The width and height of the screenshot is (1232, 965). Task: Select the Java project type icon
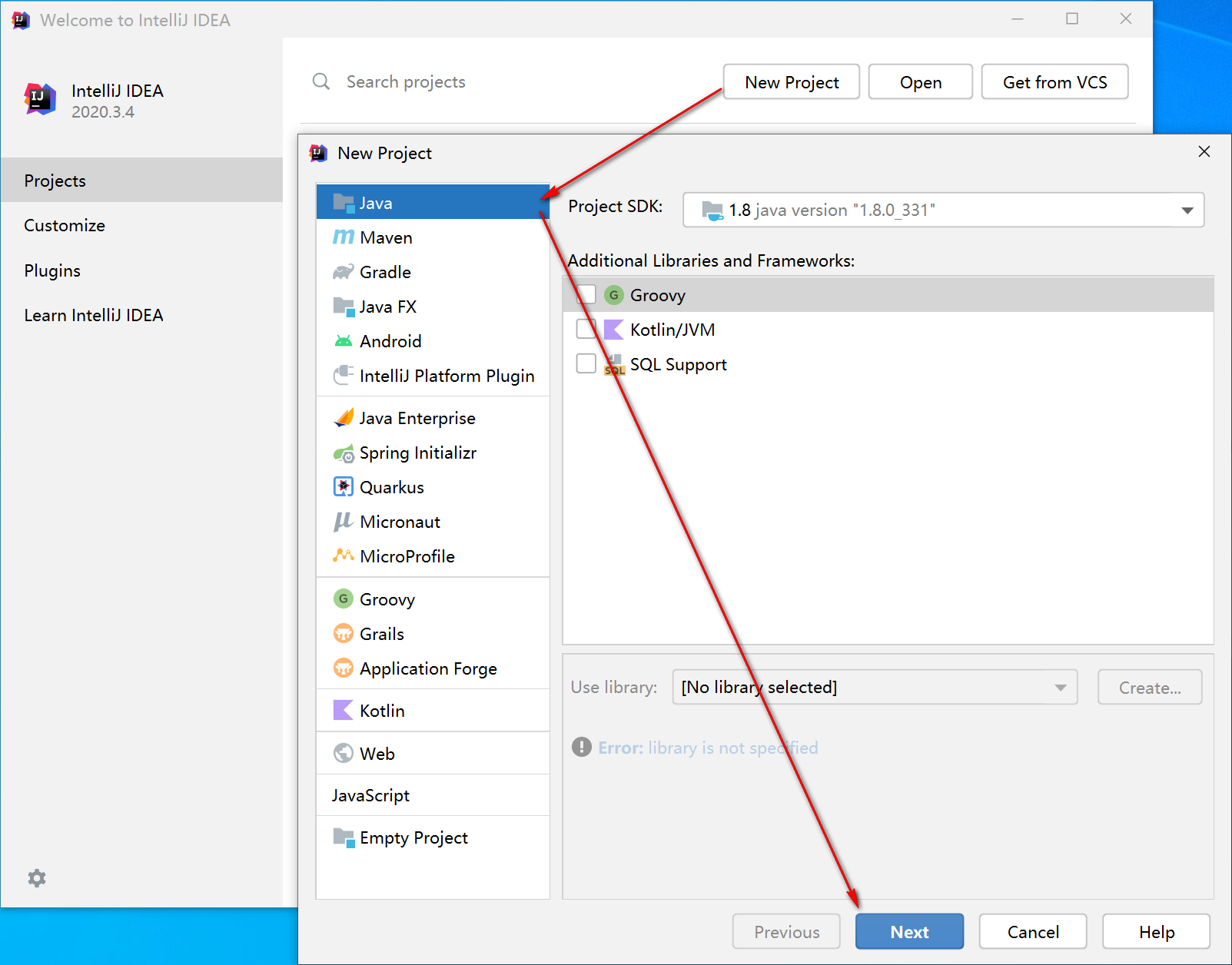click(x=344, y=203)
